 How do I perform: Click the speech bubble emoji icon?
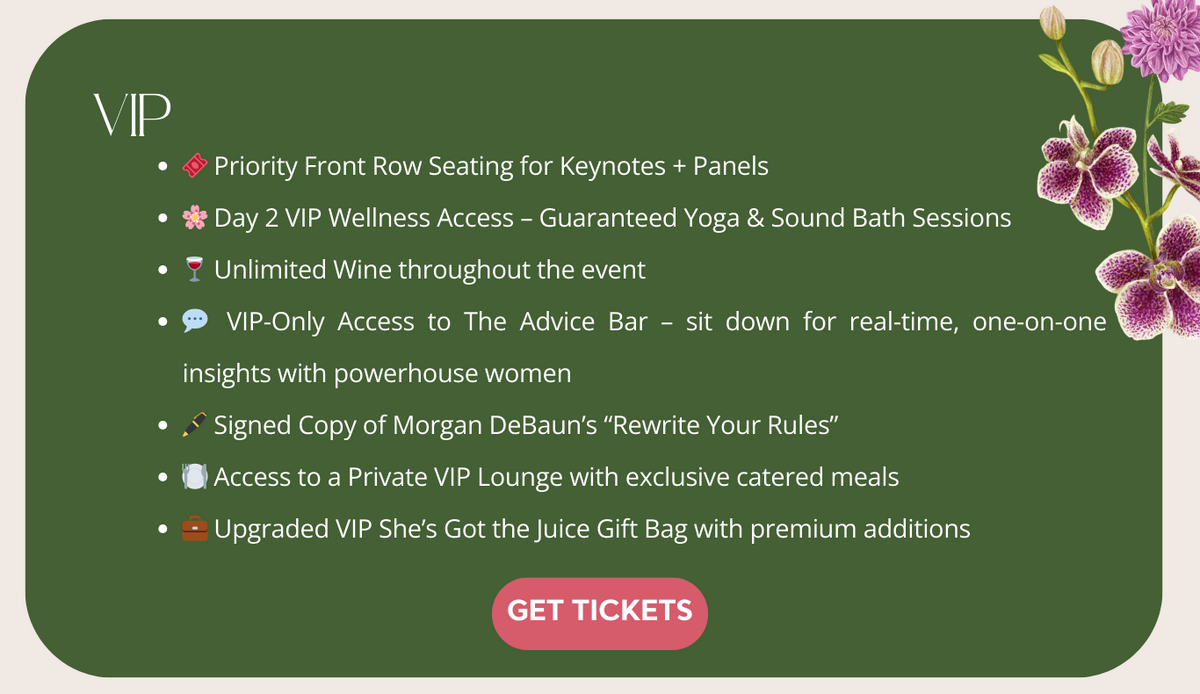[x=195, y=322]
